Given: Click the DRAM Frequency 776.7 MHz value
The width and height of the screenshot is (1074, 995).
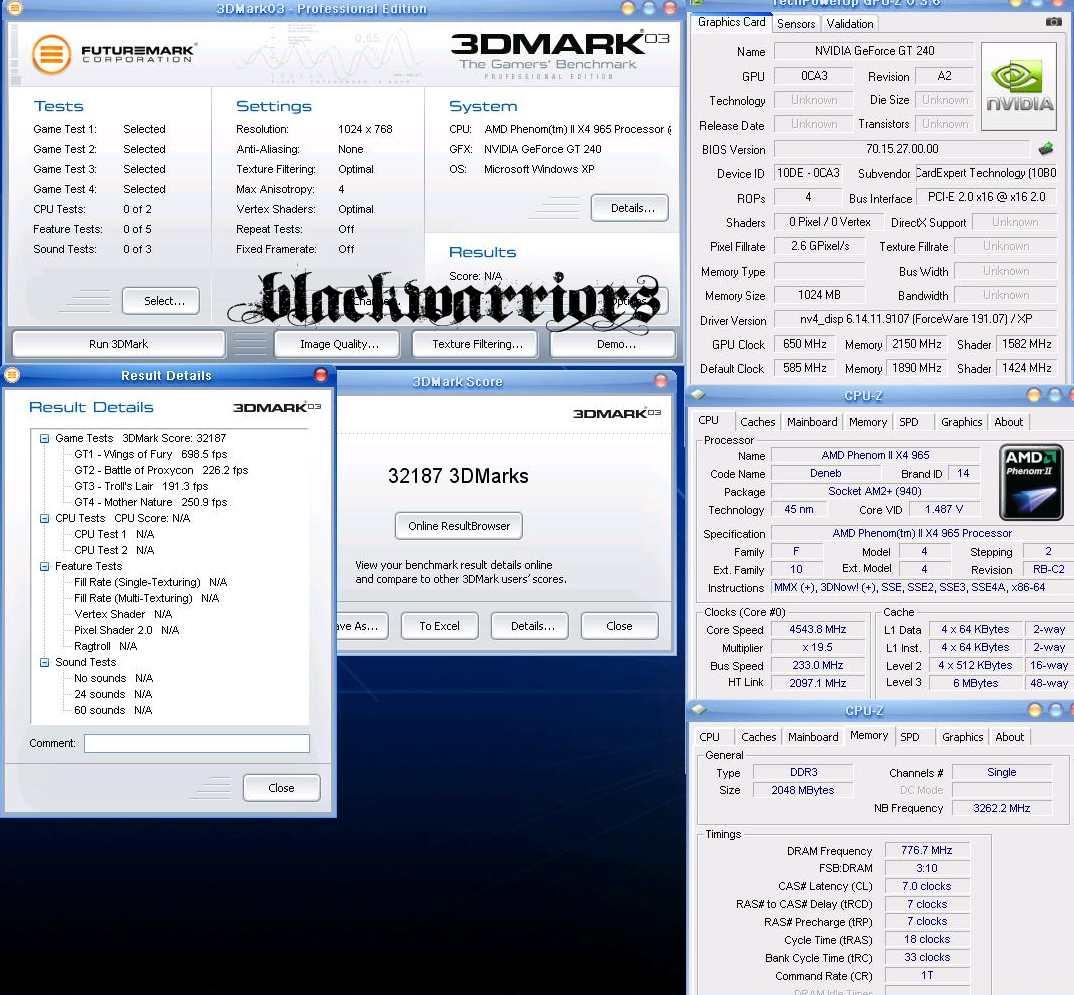Looking at the screenshot, I should [927, 850].
